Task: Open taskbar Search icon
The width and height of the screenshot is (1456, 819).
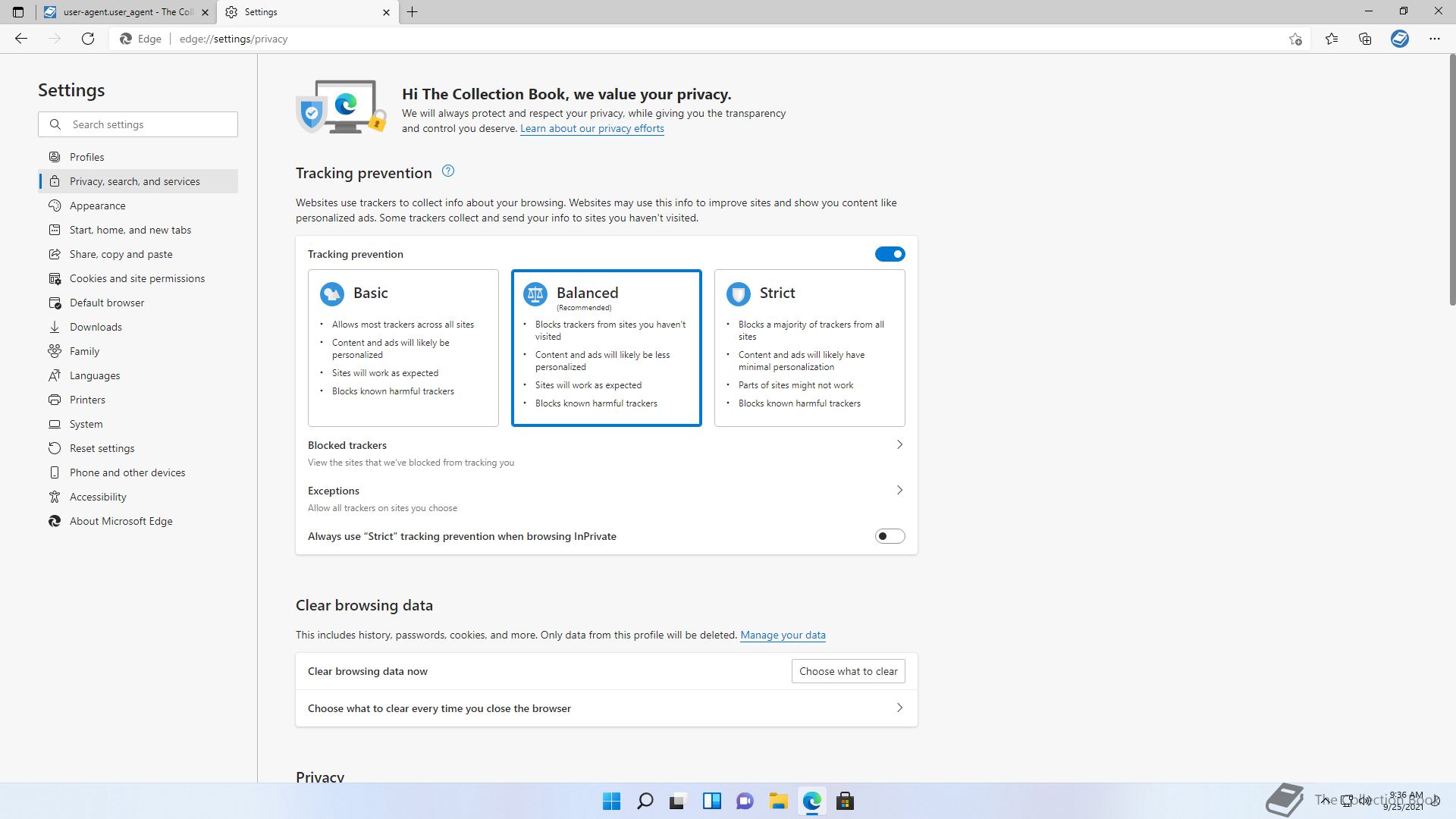Action: tap(645, 801)
